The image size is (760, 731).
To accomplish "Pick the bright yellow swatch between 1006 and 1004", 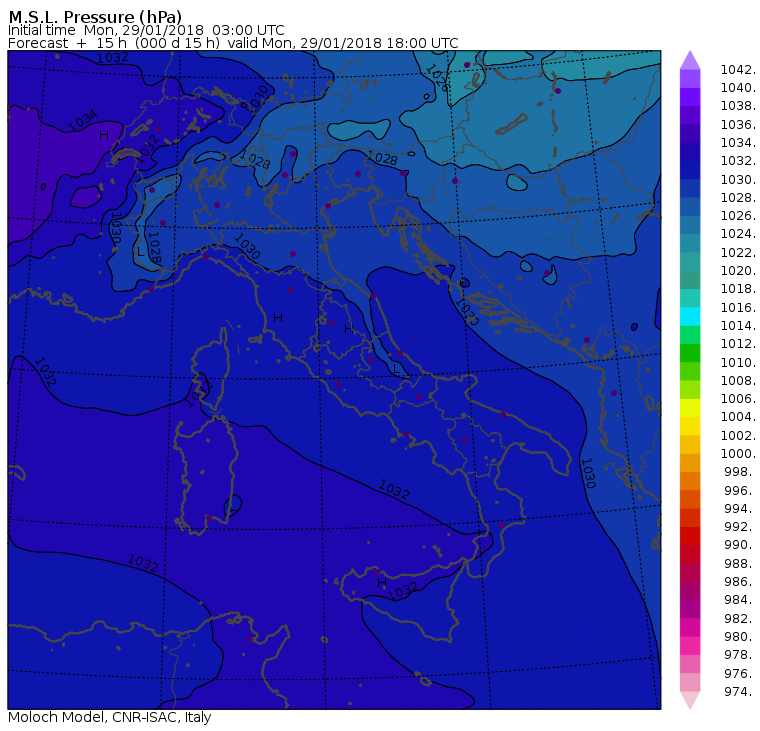I will pos(690,408).
